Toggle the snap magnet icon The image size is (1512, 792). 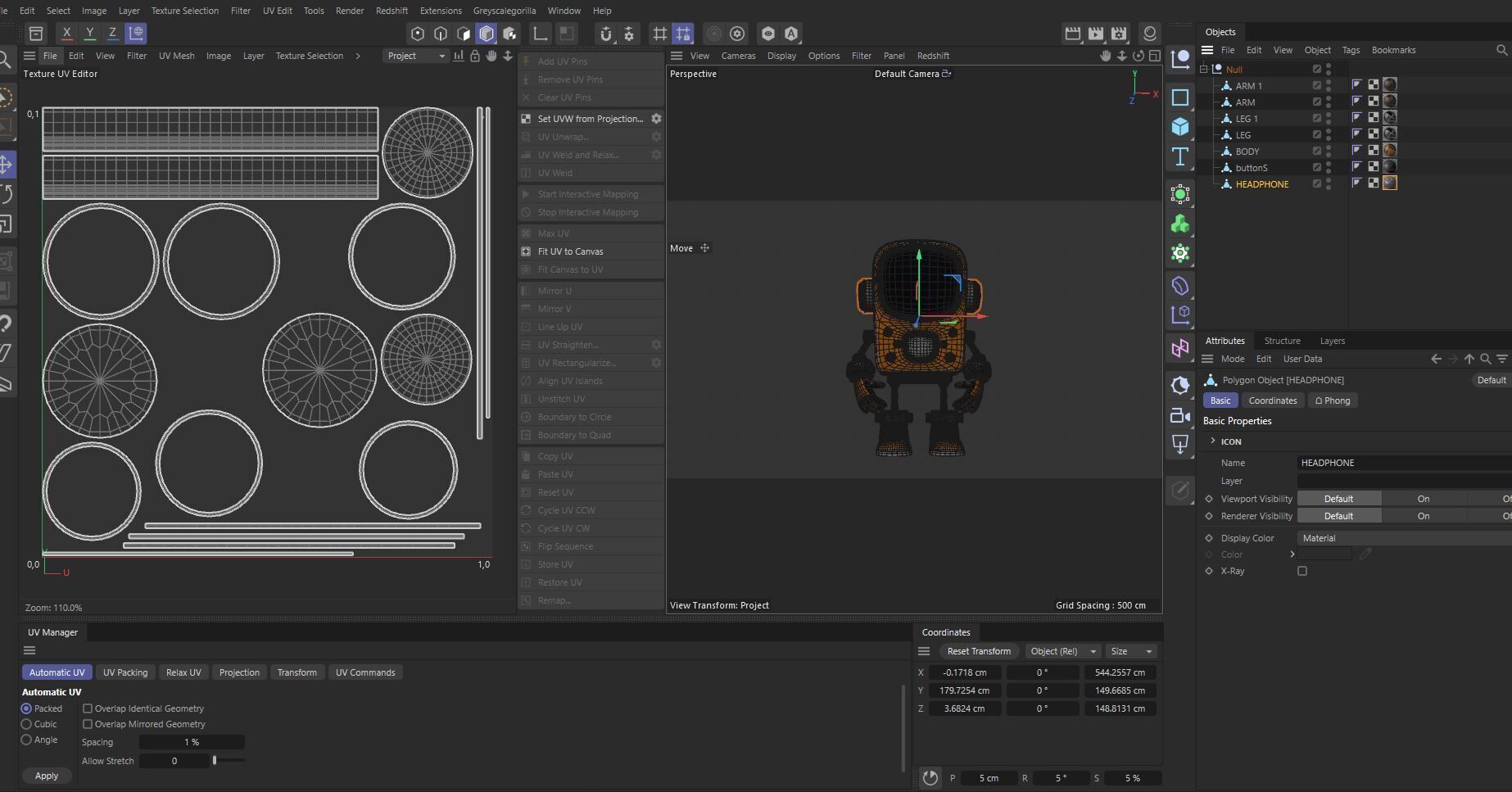coord(605,34)
